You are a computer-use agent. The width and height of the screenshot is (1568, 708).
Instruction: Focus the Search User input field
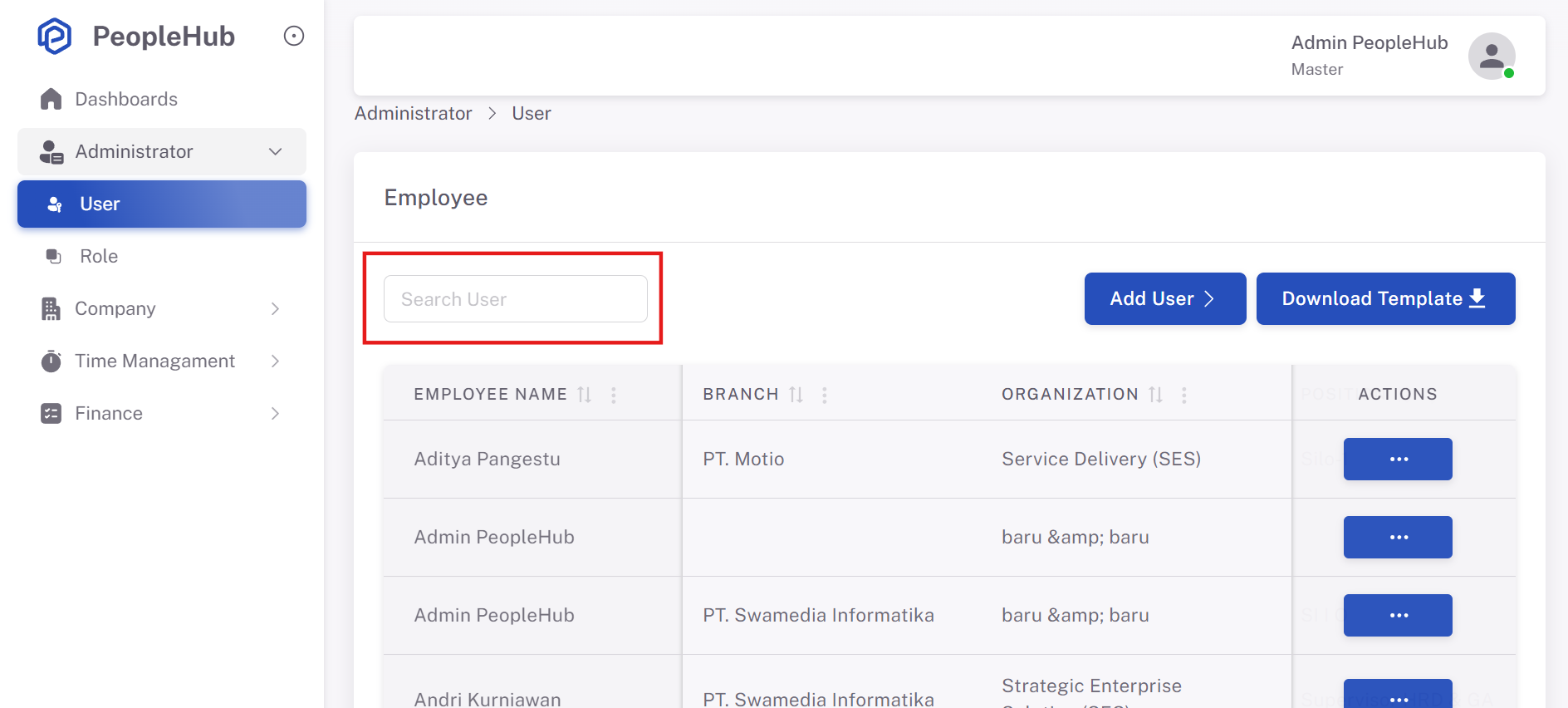coord(516,298)
